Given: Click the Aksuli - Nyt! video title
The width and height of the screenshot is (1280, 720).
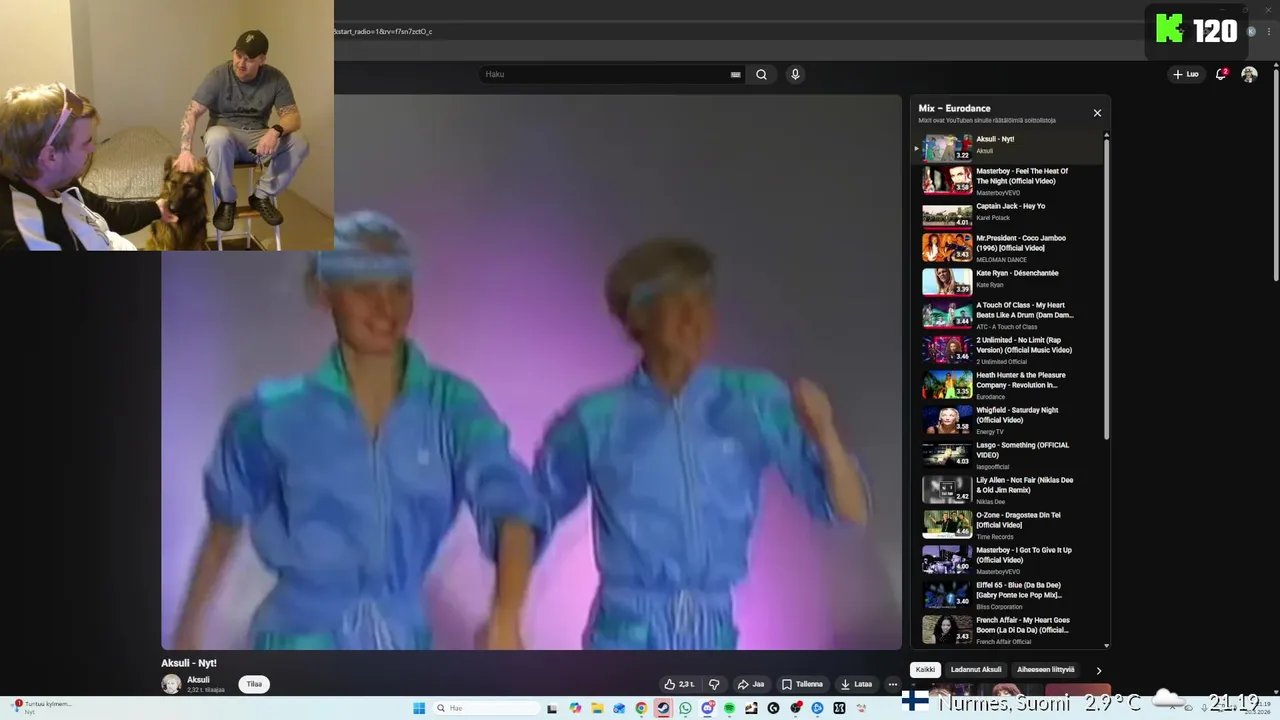Looking at the screenshot, I should (189, 663).
